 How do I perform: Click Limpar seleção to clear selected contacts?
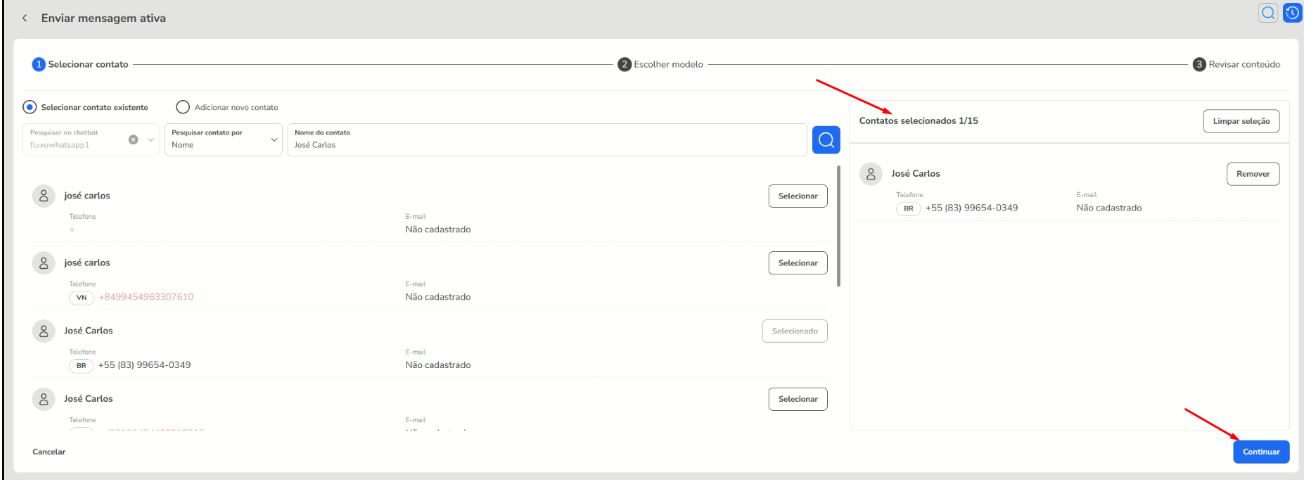(1240, 121)
